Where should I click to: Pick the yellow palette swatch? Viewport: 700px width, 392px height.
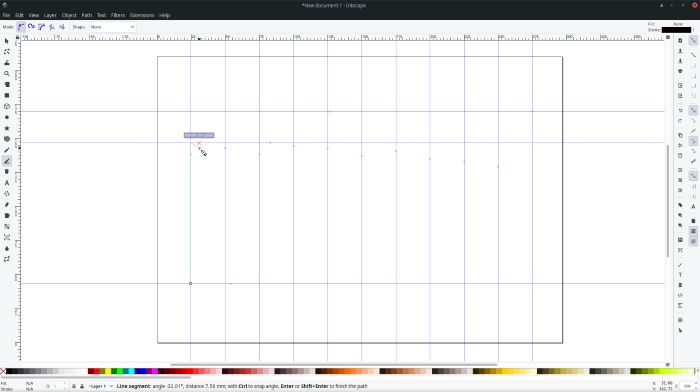(108, 371)
